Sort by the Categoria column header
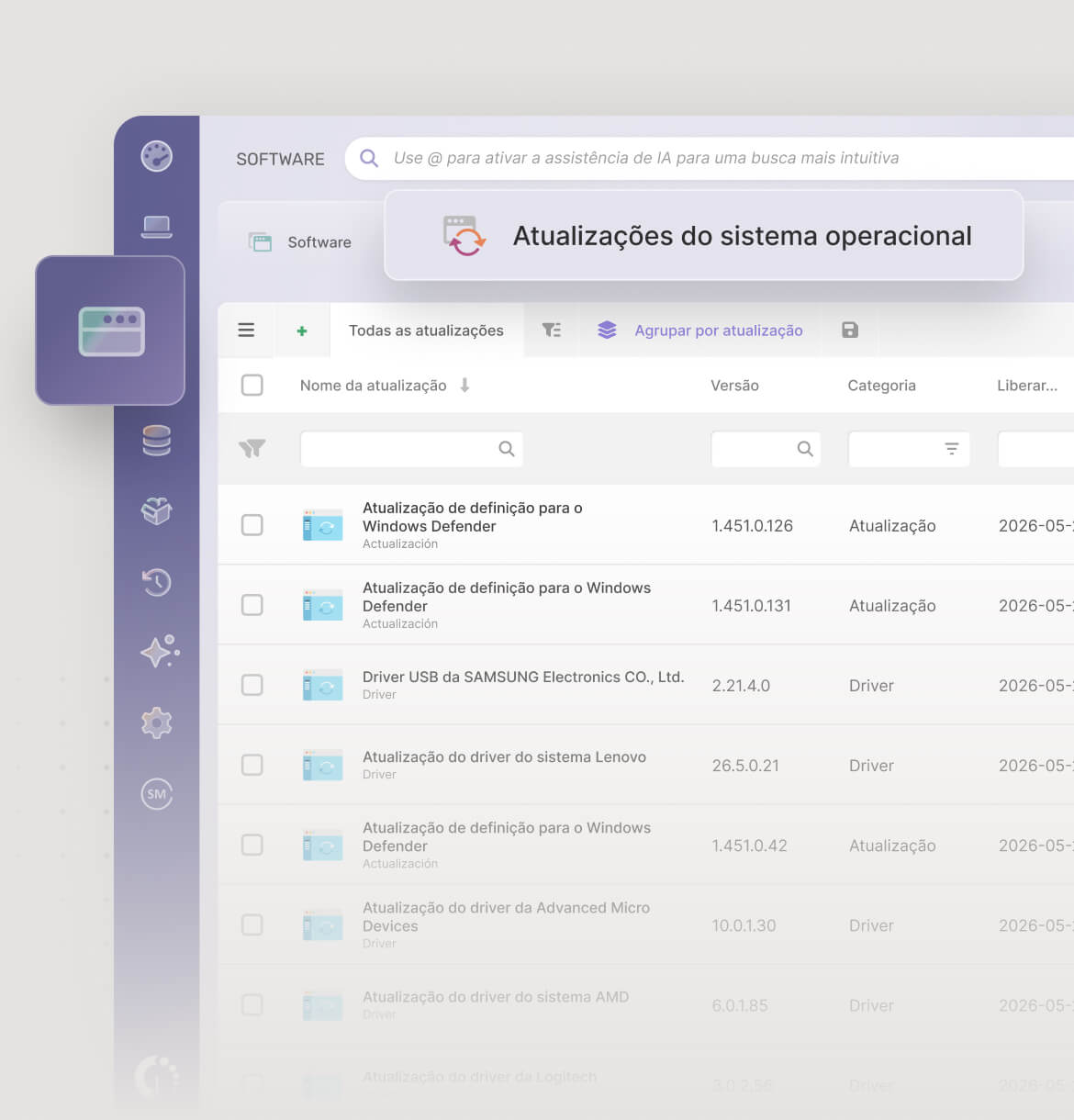This screenshot has height=1120, width=1074. click(x=881, y=386)
